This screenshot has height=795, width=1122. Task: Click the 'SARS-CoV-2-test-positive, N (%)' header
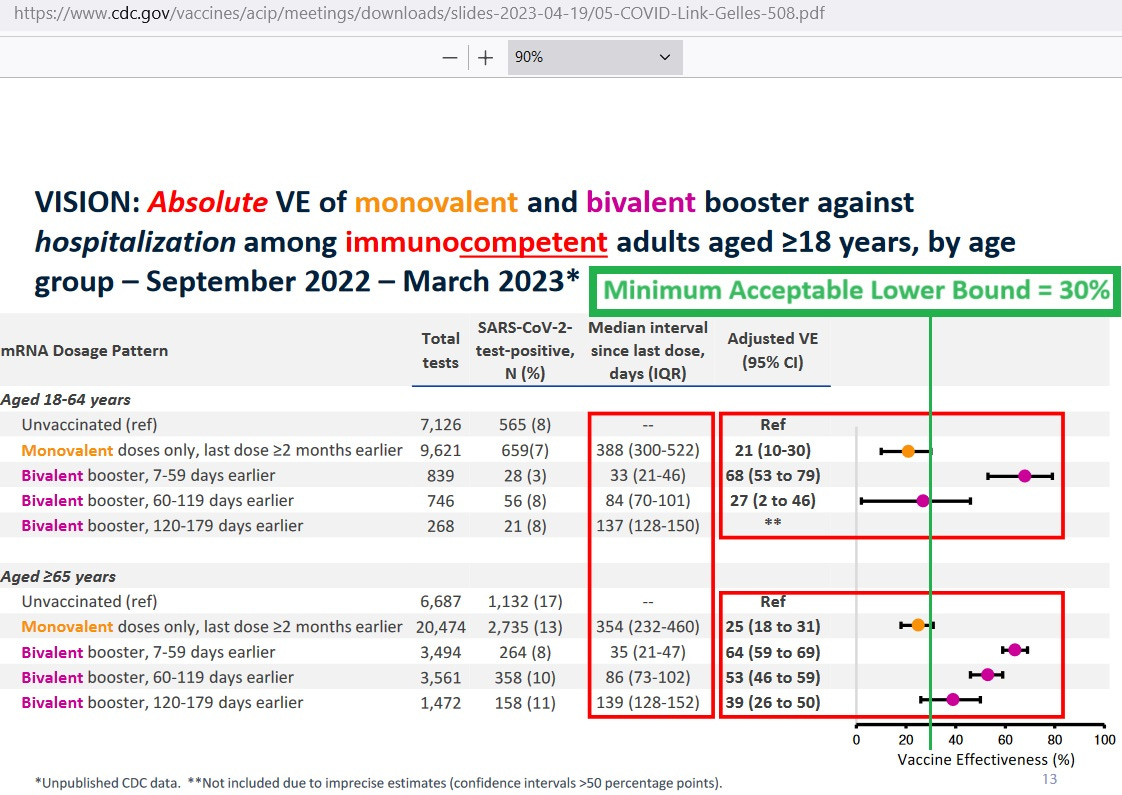coord(525,350)
